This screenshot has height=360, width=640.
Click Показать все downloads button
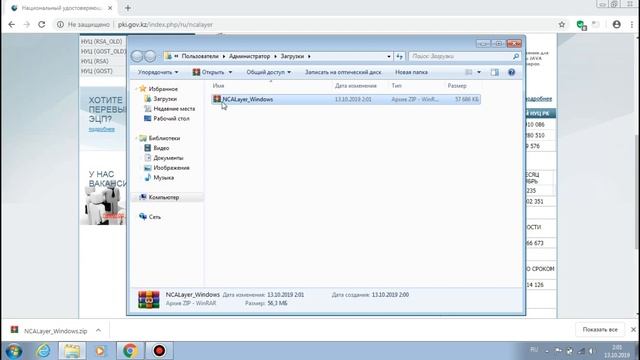point(600,329)
